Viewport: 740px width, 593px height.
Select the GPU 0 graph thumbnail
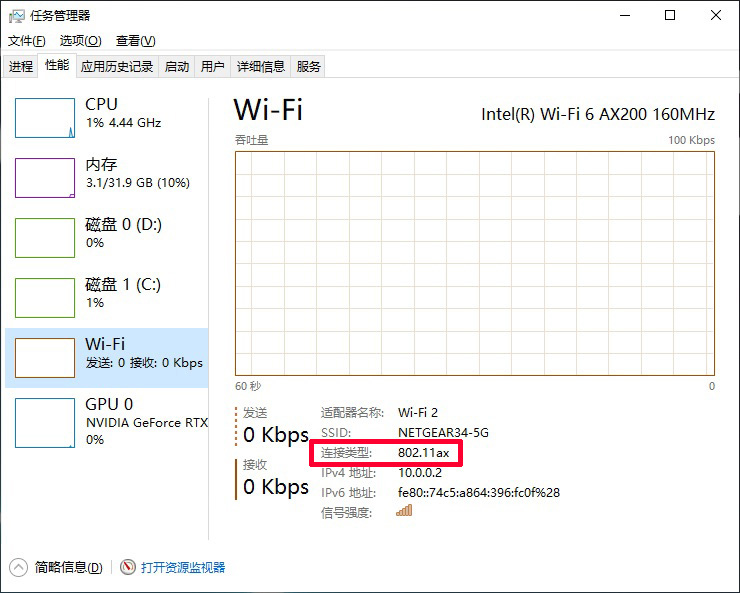45,423
